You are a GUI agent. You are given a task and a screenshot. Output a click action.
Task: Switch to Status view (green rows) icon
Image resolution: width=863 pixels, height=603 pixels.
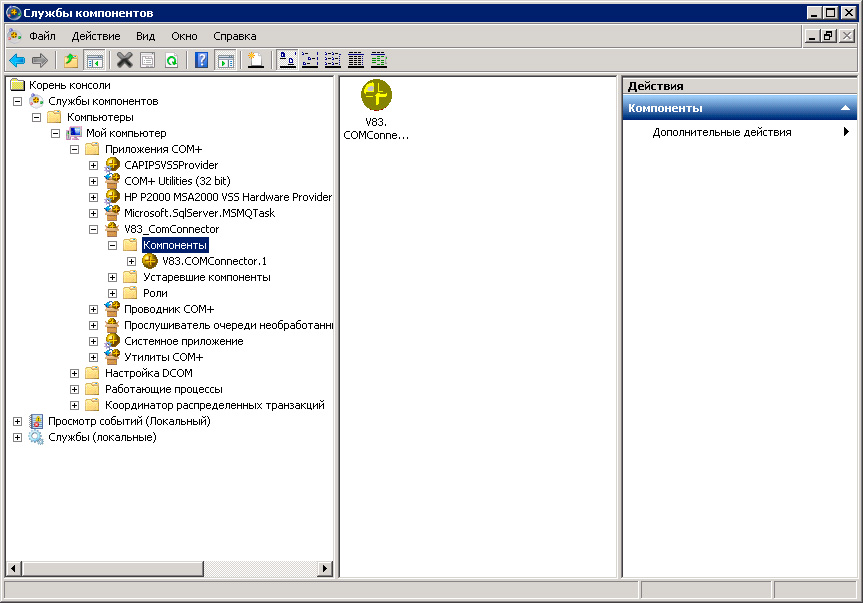click(379, 60)
